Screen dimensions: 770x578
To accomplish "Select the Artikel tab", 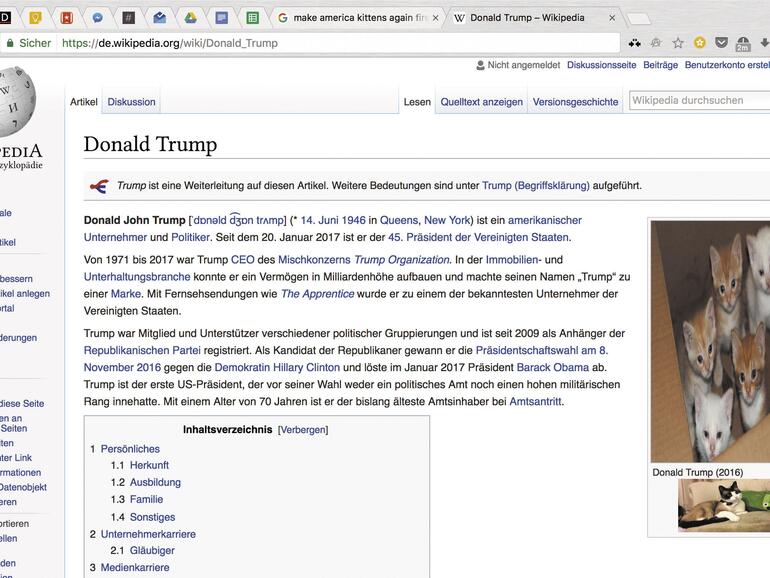I will coord(84,102).
